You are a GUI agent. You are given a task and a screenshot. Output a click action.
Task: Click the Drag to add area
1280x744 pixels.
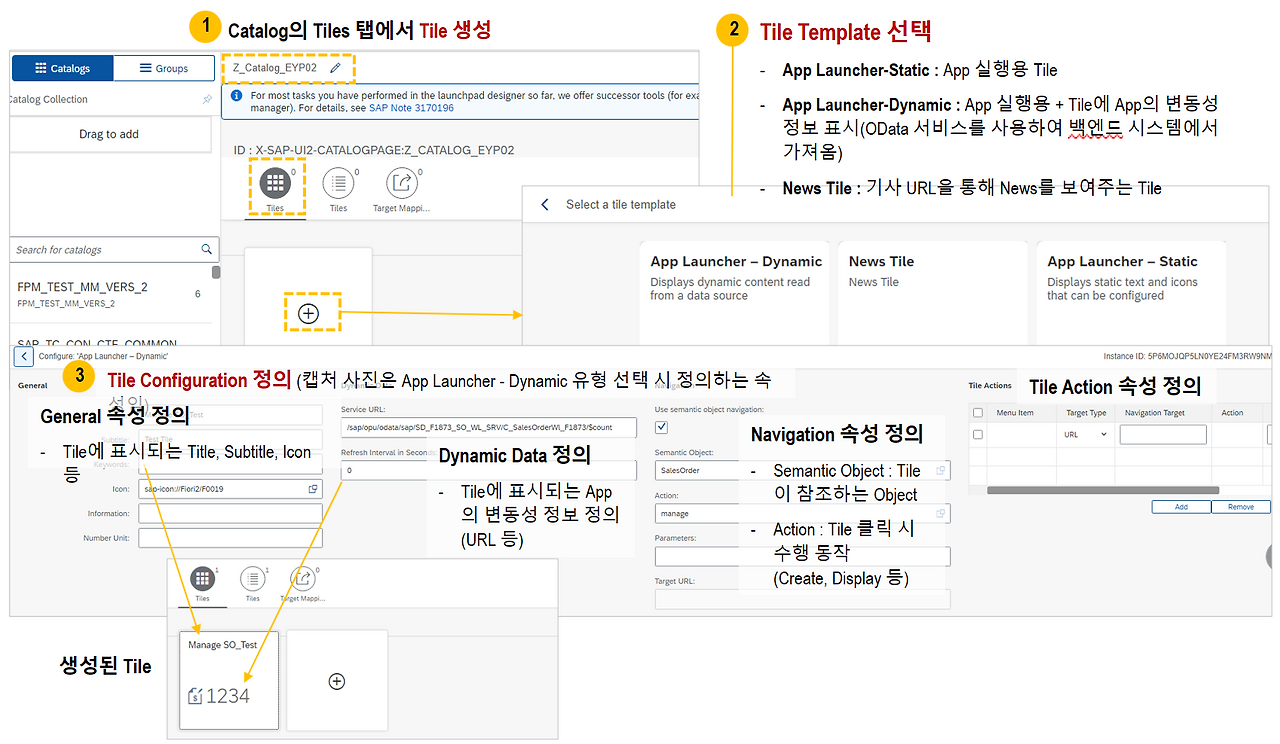(x=109, y=134)
